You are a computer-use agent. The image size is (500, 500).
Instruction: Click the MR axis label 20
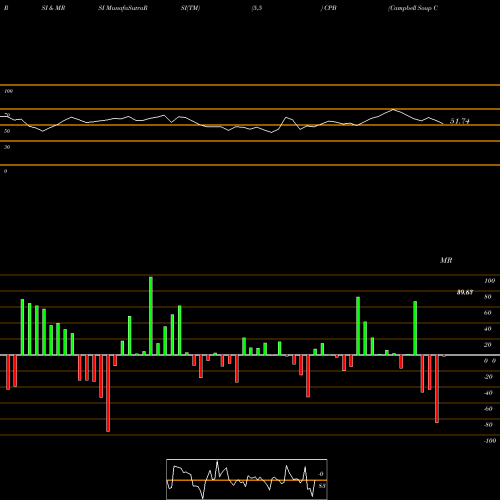[488, 345]
